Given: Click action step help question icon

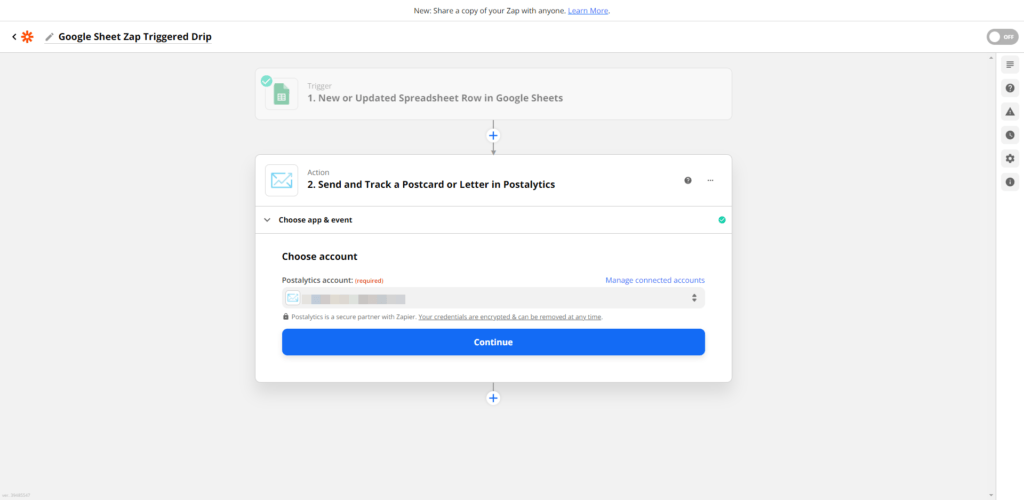Looking at the screenshot, I should (x=688, y=180).
